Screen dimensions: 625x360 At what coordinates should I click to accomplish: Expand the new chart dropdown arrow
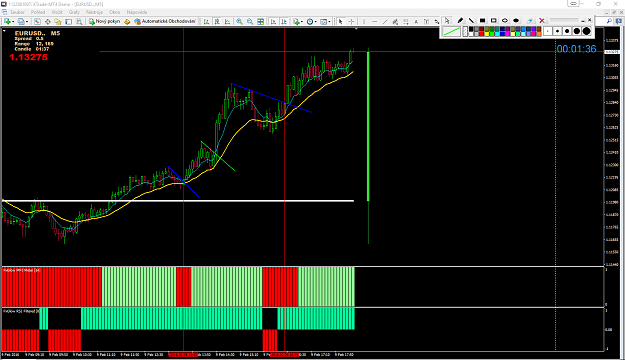coord(13,22)
